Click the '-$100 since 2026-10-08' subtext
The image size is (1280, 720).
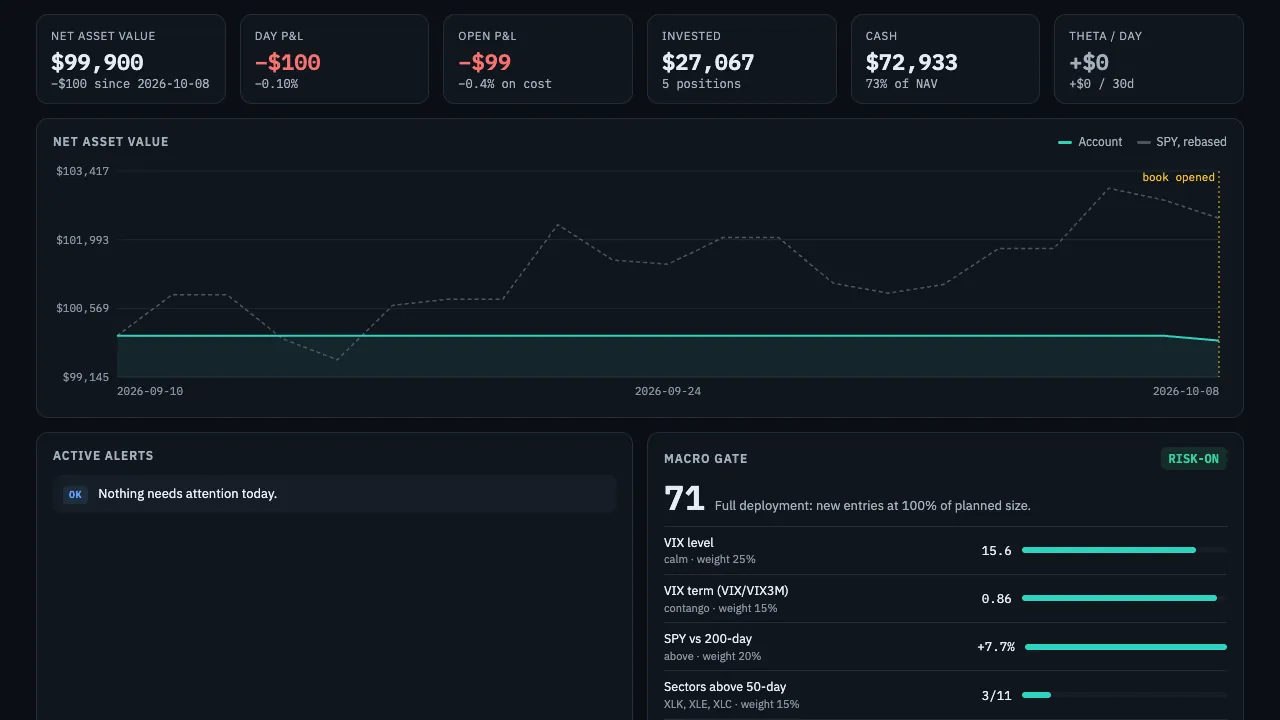pyautogui.click(x=130, y=84)
